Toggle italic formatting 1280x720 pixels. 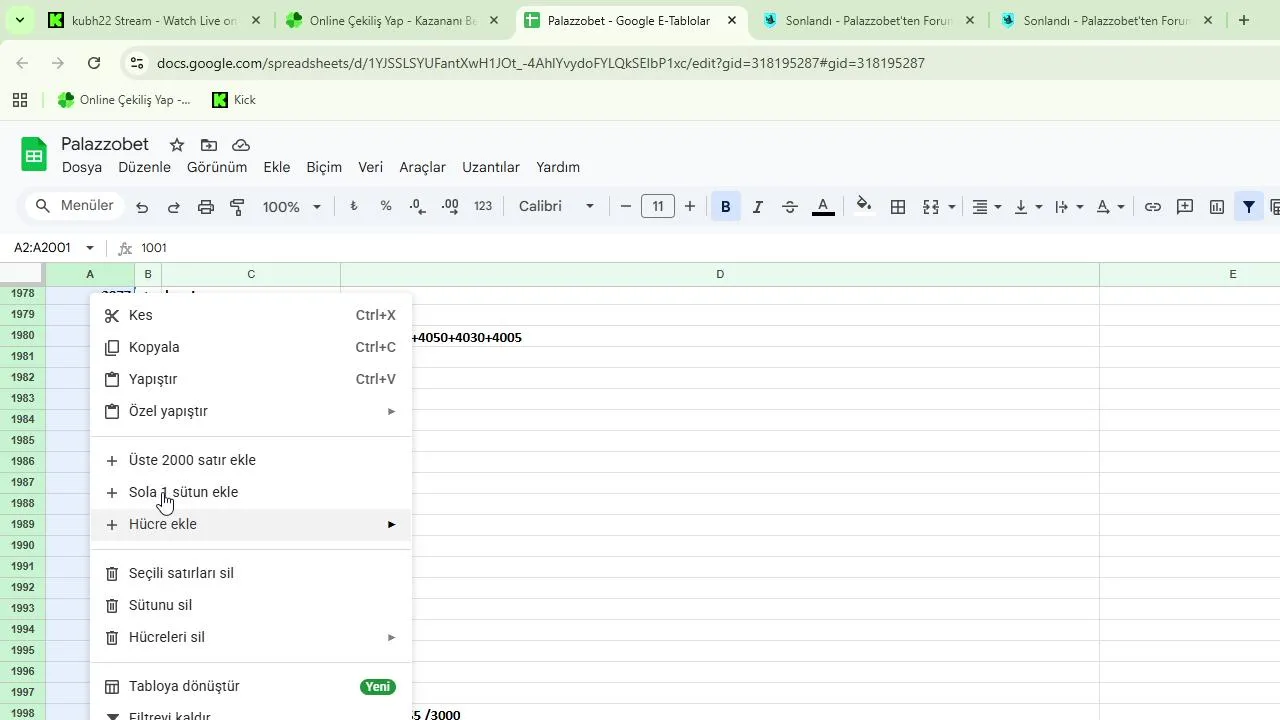(x=758, y=207)
